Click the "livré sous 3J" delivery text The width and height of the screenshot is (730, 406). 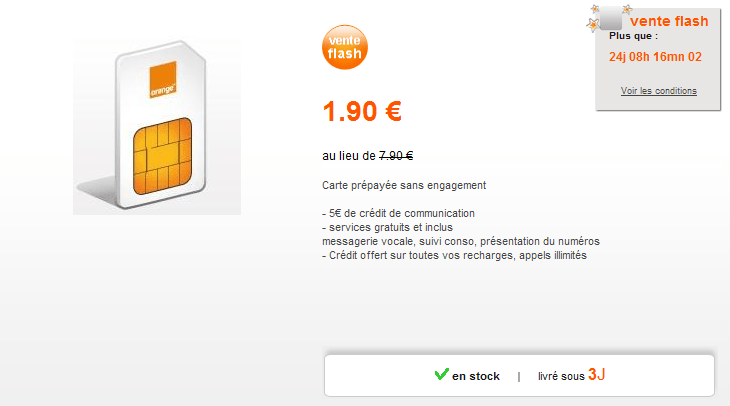pos(571,375)
